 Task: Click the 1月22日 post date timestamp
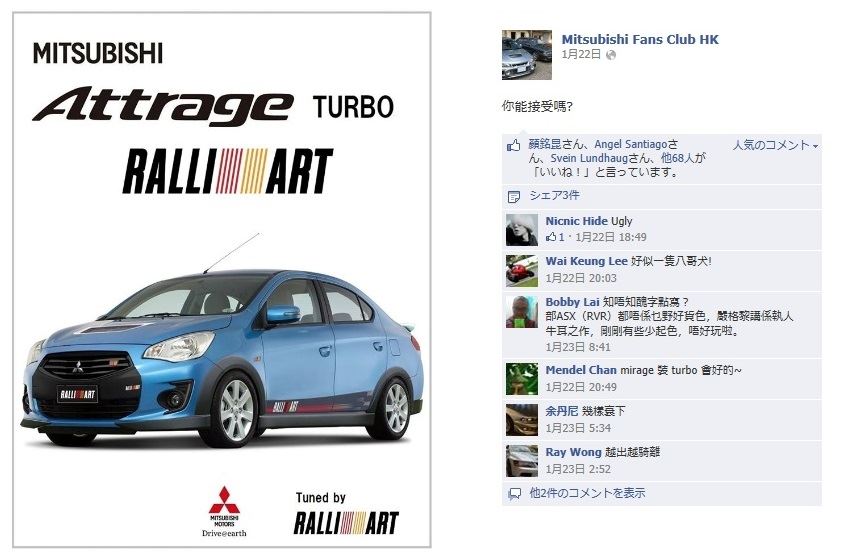point(581,54)
